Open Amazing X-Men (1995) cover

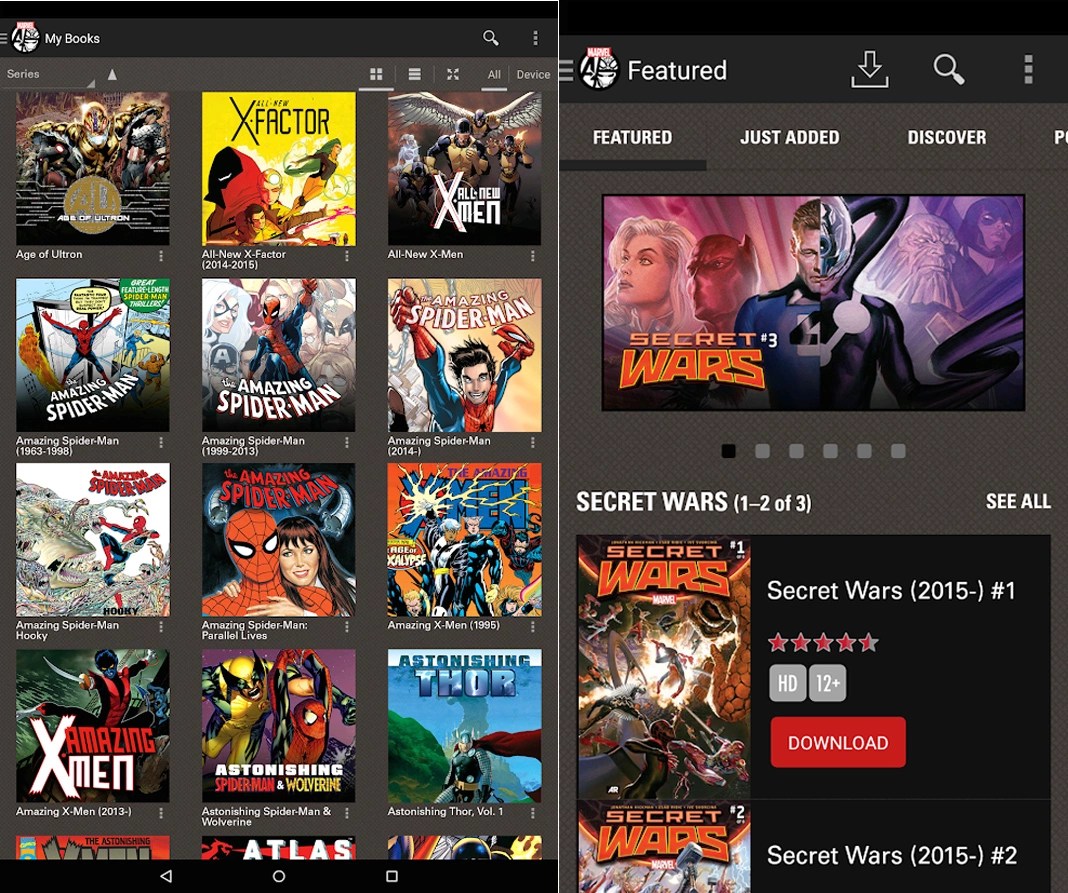pos(465,540)
